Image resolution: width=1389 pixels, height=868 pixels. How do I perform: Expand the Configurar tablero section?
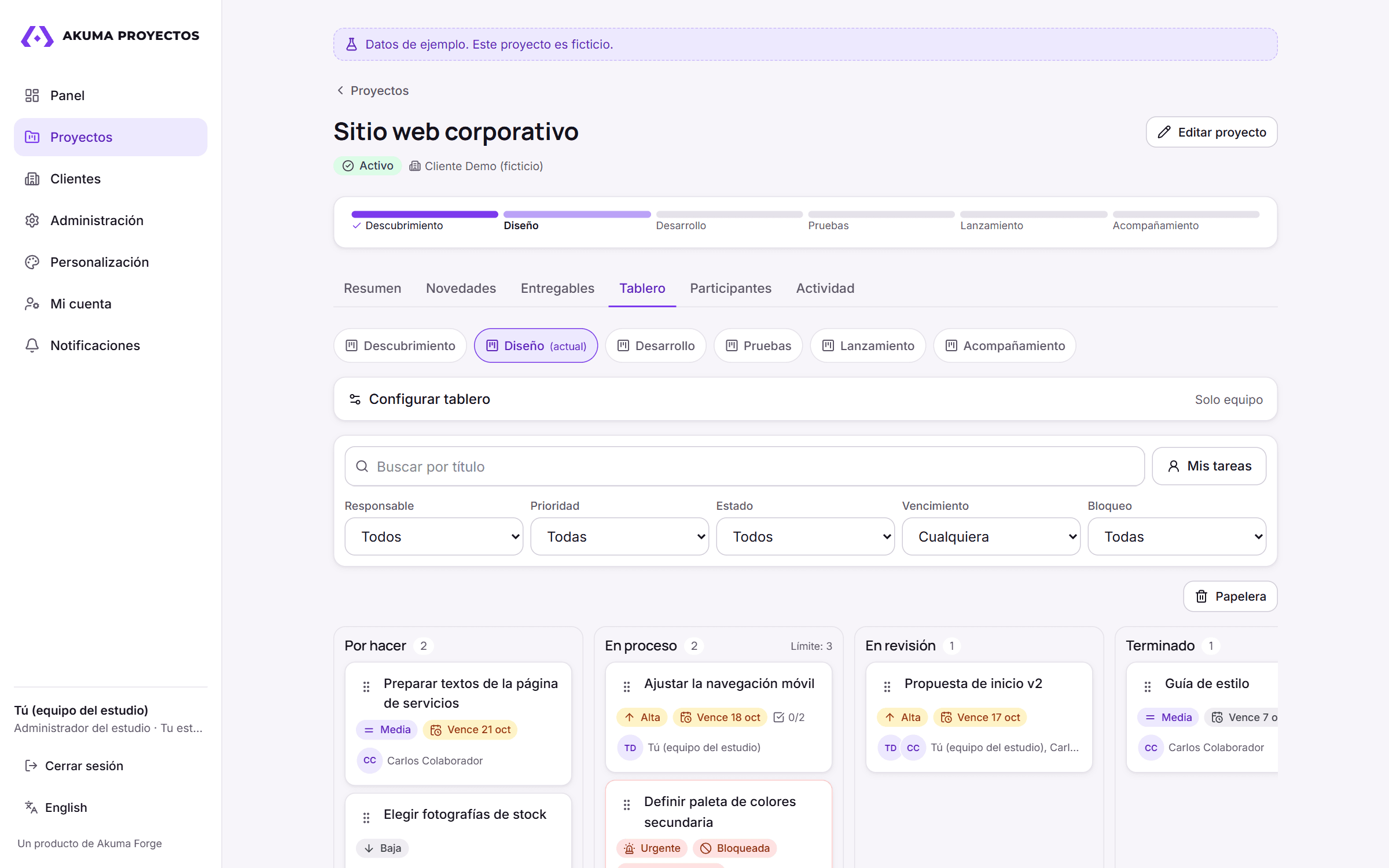(806, 399)
